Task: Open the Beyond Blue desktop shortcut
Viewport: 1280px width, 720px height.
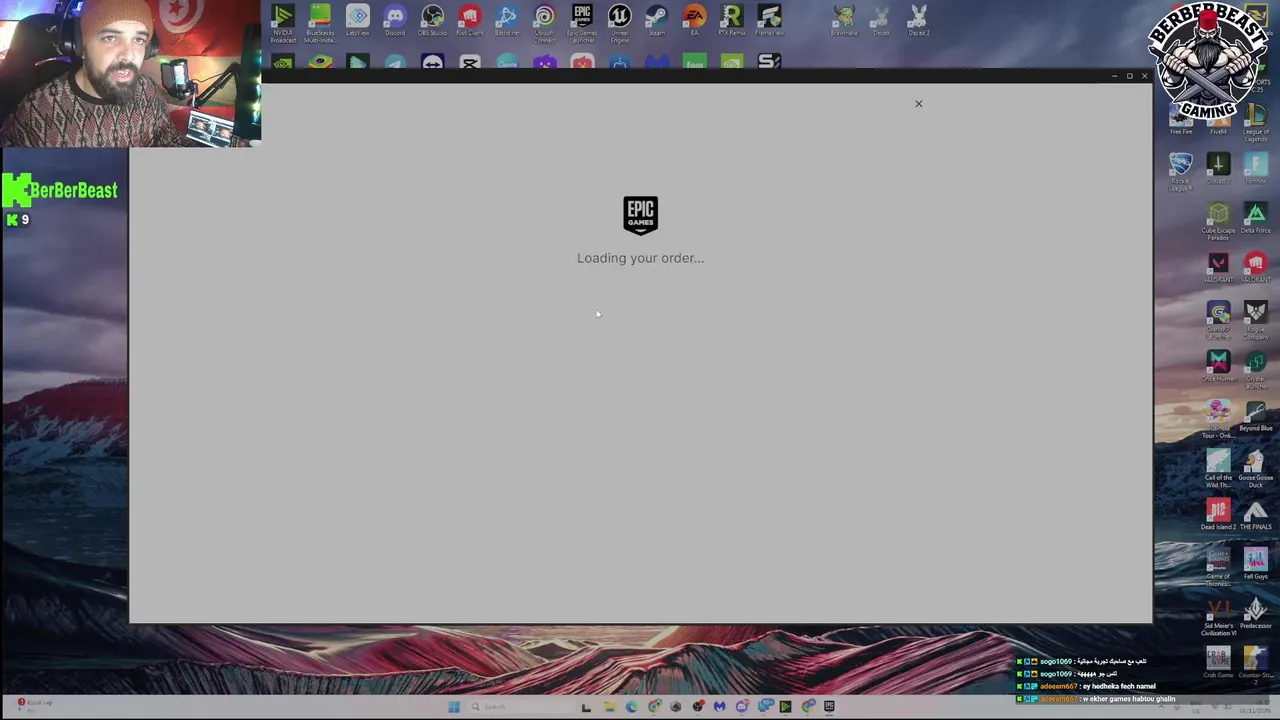Action: point(1256,416)
